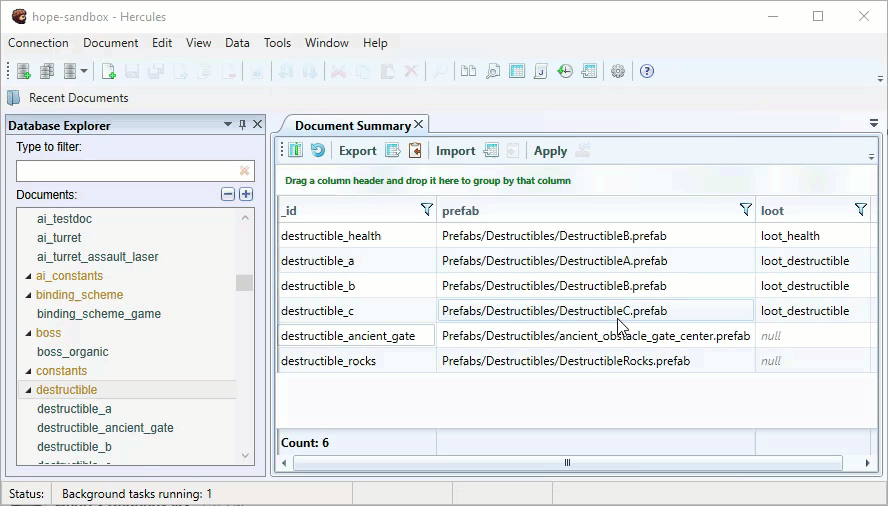Click the import table toolbar icon

(x=589, y=71)
